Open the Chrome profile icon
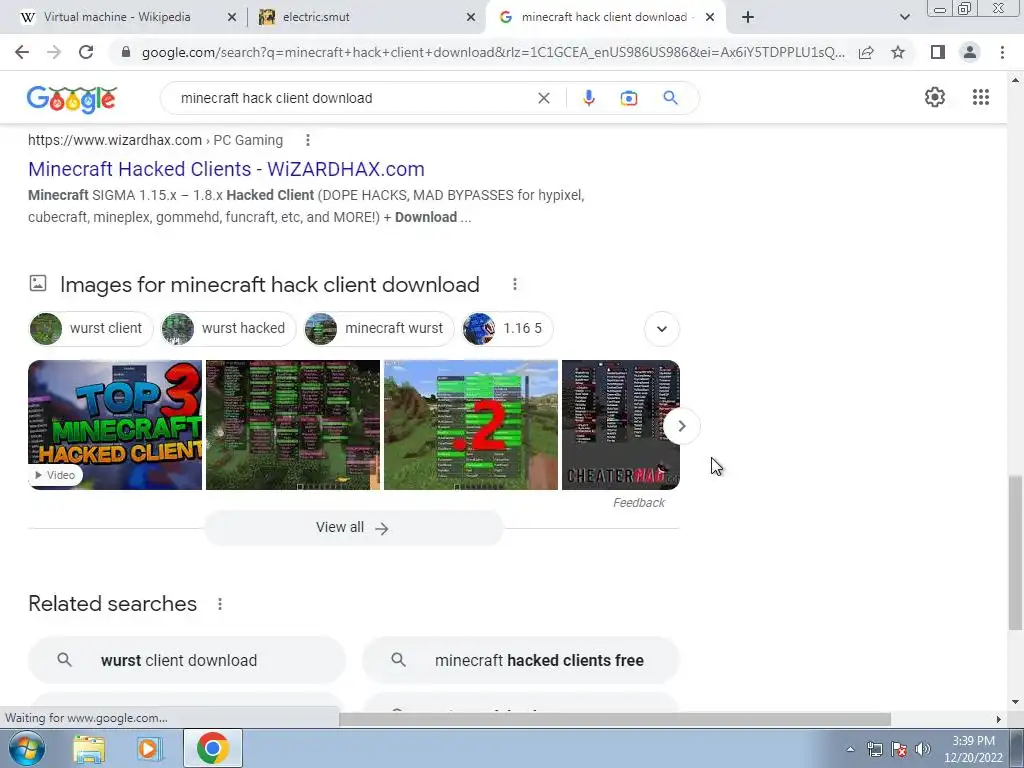 [x=970, y=52]
